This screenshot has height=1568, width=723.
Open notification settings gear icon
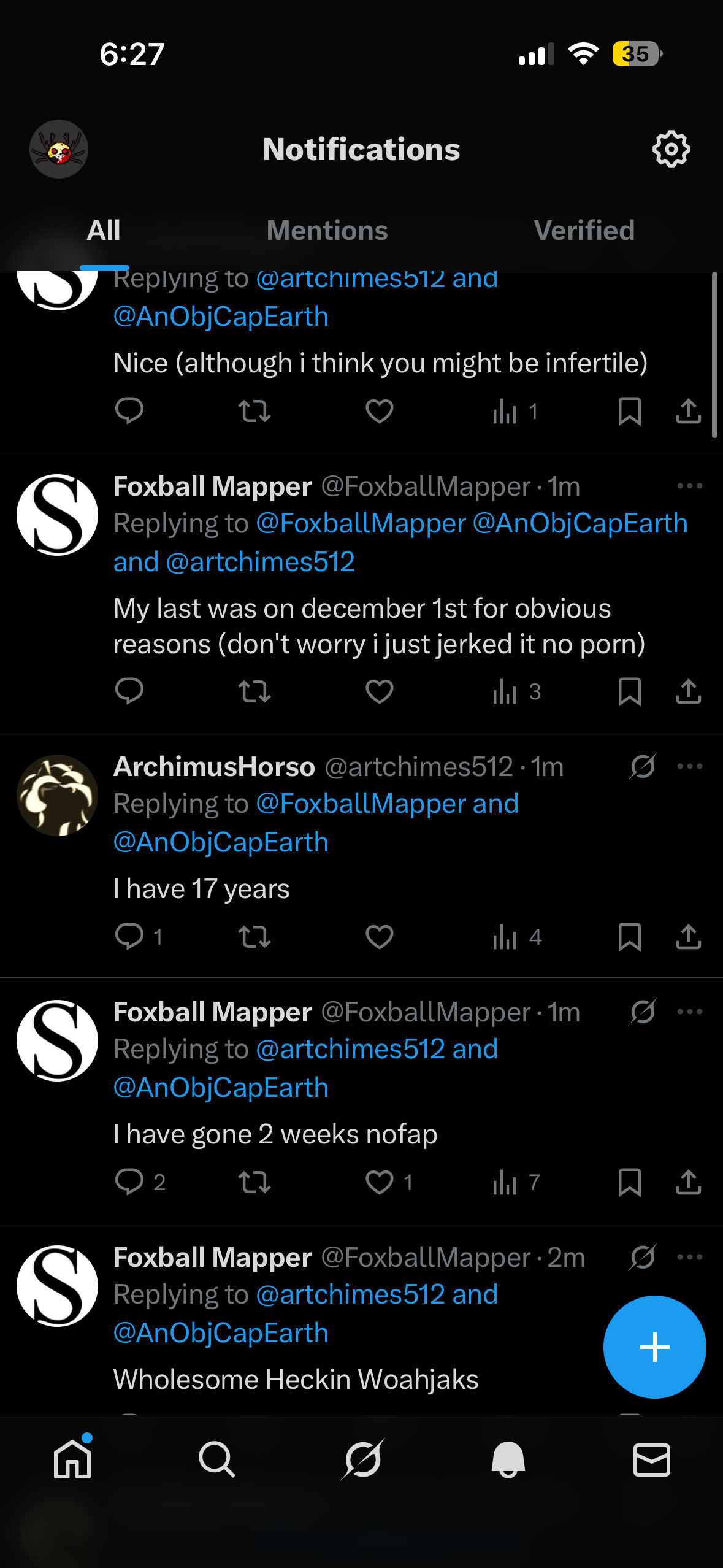671,149
